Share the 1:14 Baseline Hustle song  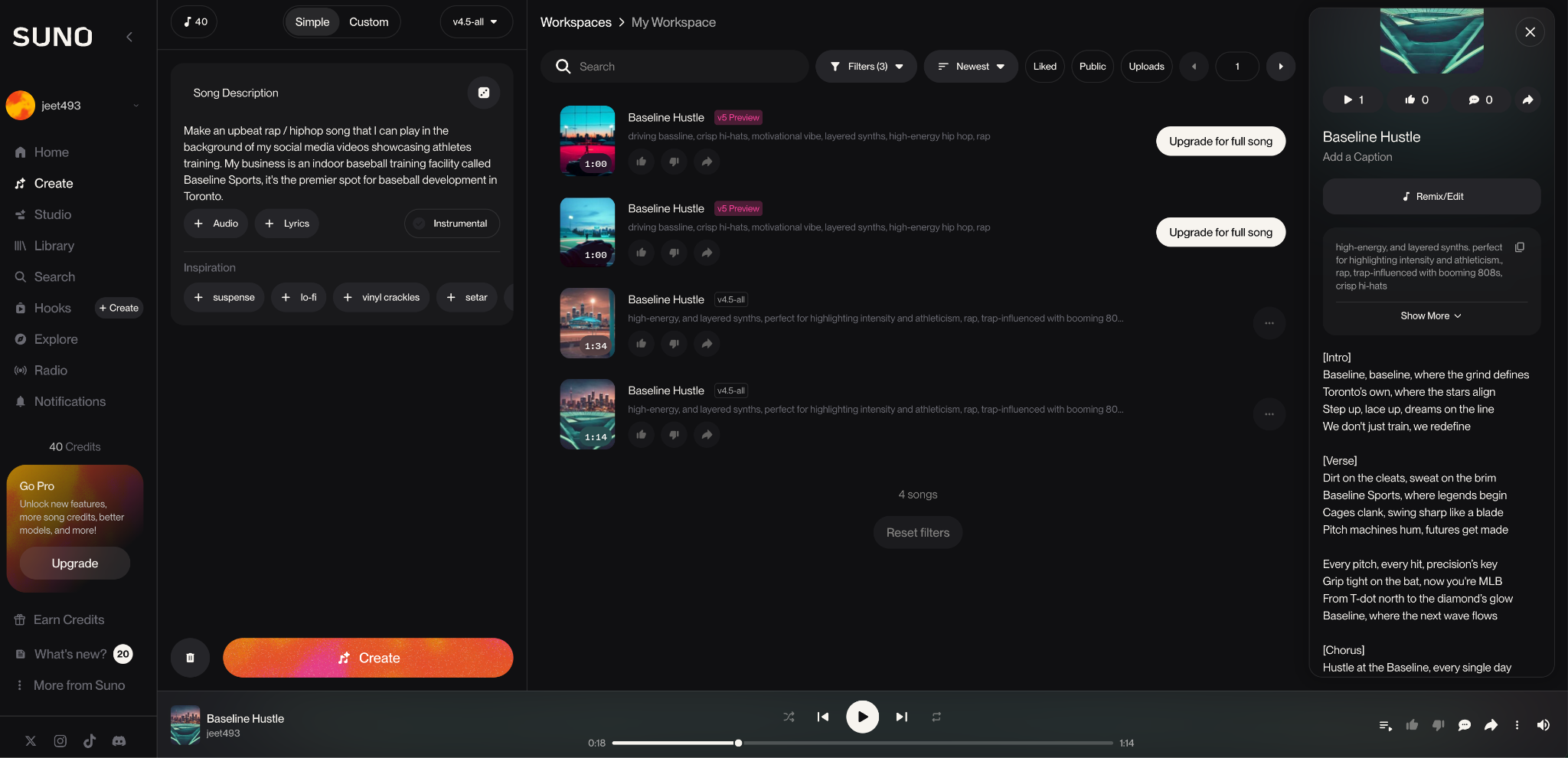(x=707, y=435)
